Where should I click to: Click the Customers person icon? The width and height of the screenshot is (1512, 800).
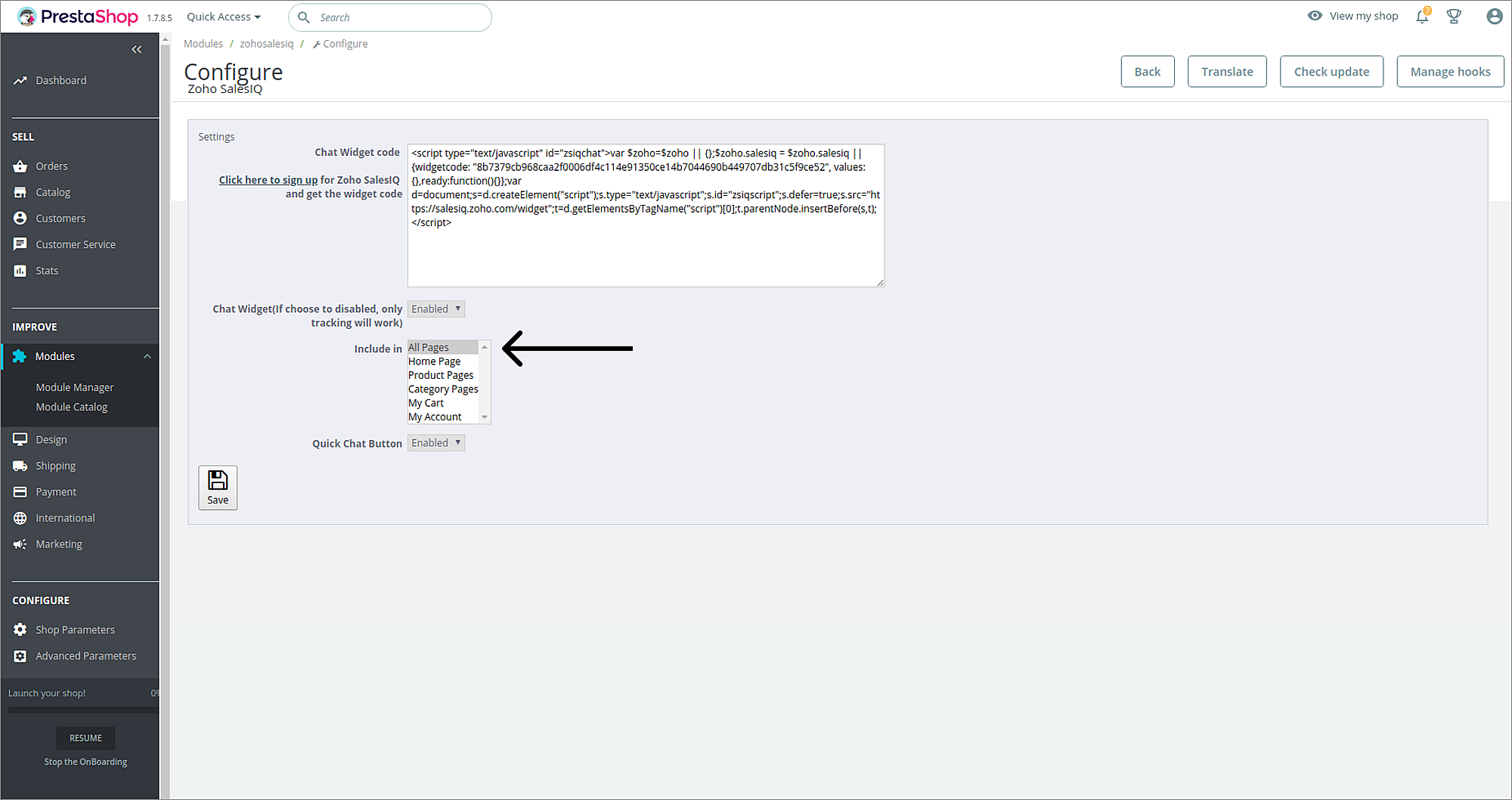pos(20,218)
